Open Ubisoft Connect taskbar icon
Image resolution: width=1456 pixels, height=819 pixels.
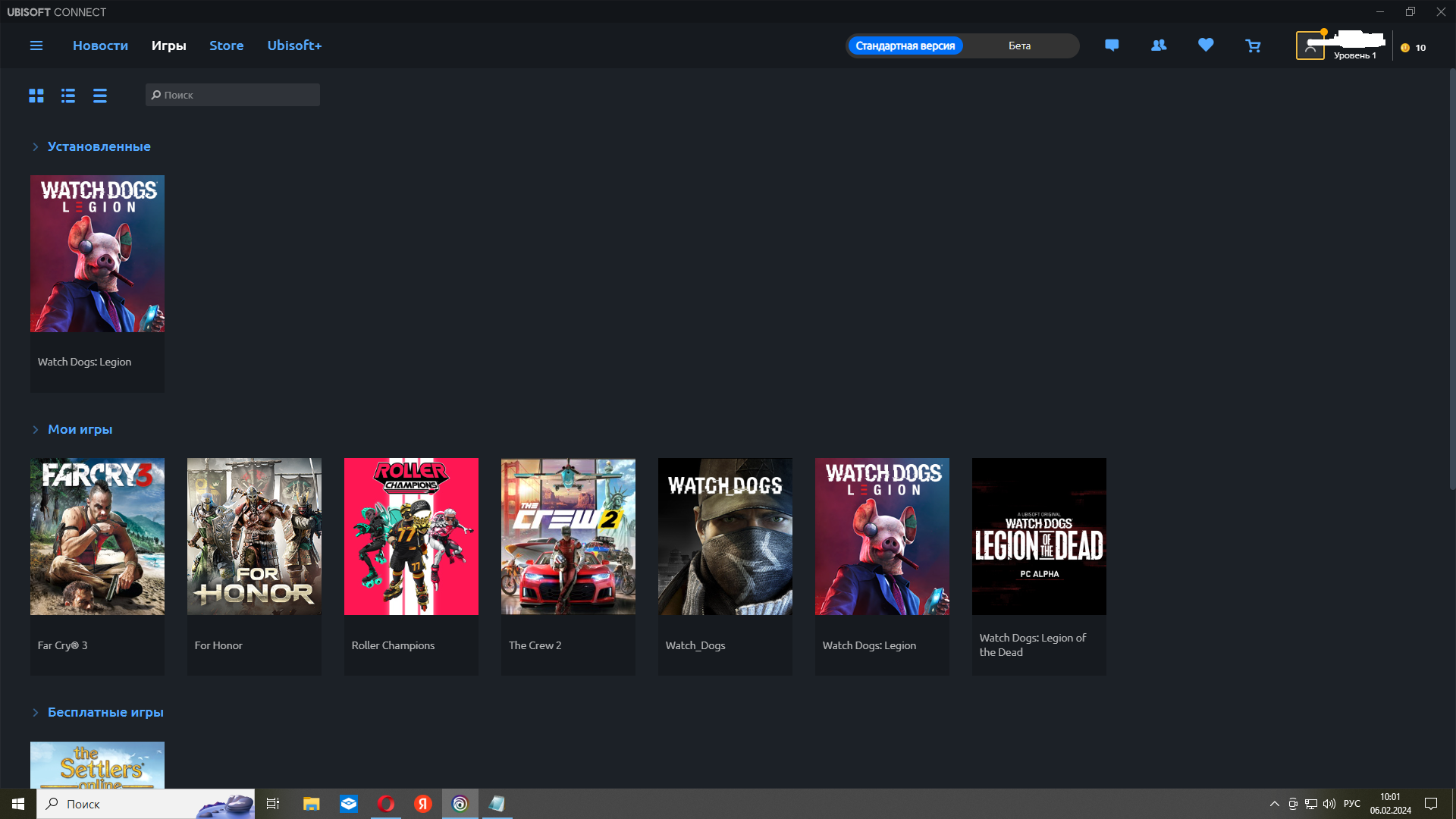pyautogui.click(x=460, y=804)
